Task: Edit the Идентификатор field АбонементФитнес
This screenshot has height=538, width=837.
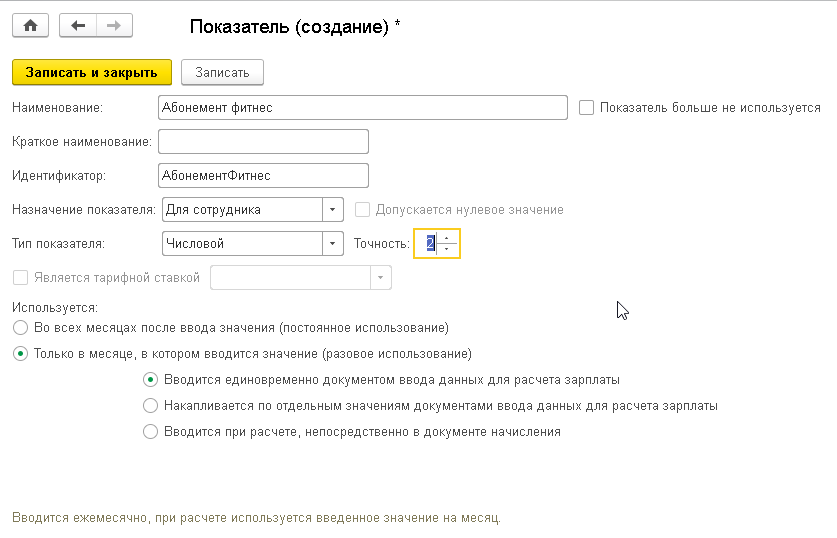Action: pos(263,176)
